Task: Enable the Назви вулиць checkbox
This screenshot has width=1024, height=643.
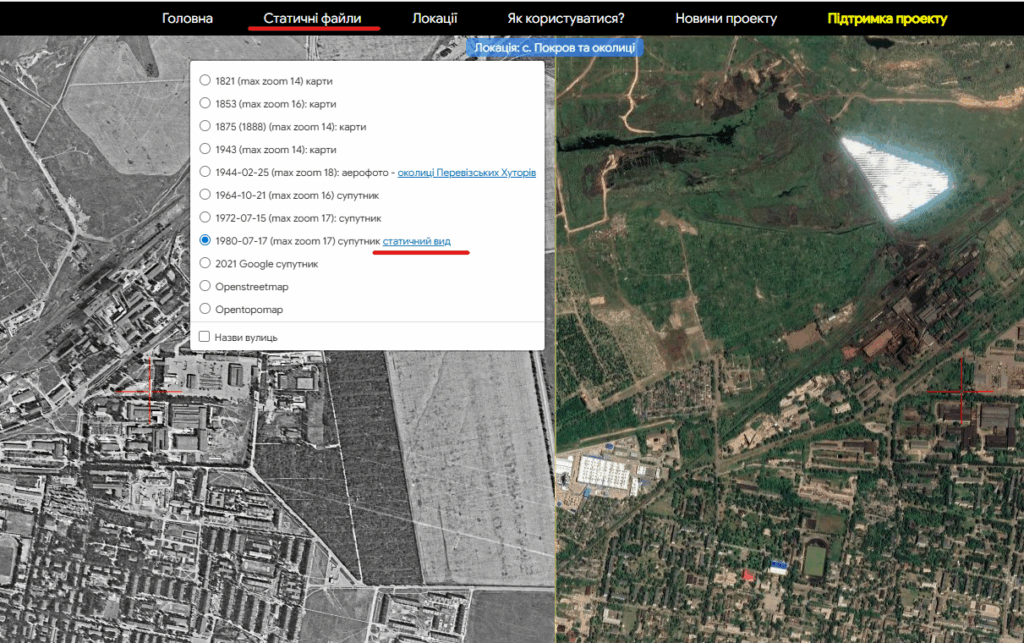Action: coord(205,337)
